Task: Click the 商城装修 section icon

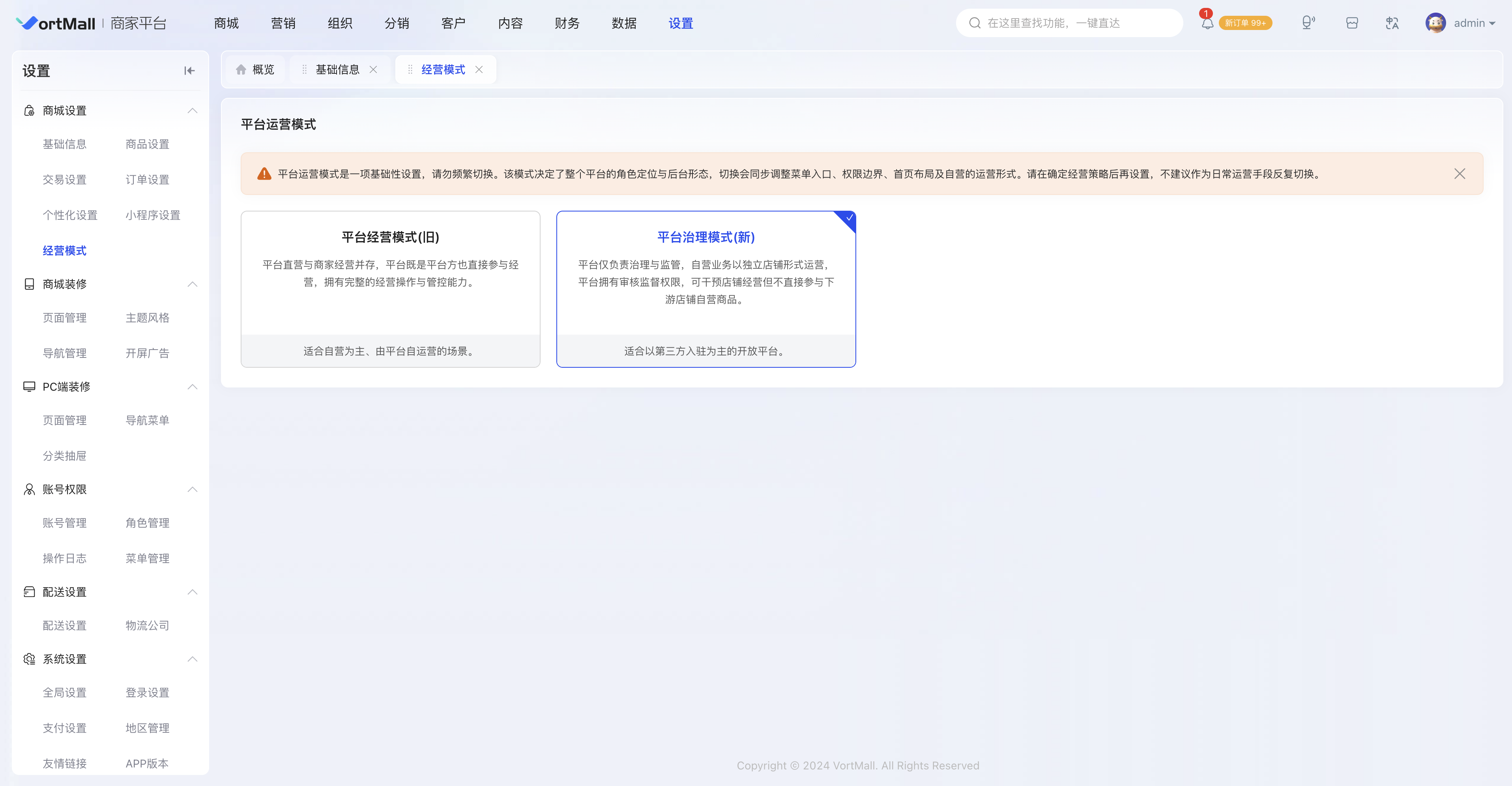Action: coord(29,284)
